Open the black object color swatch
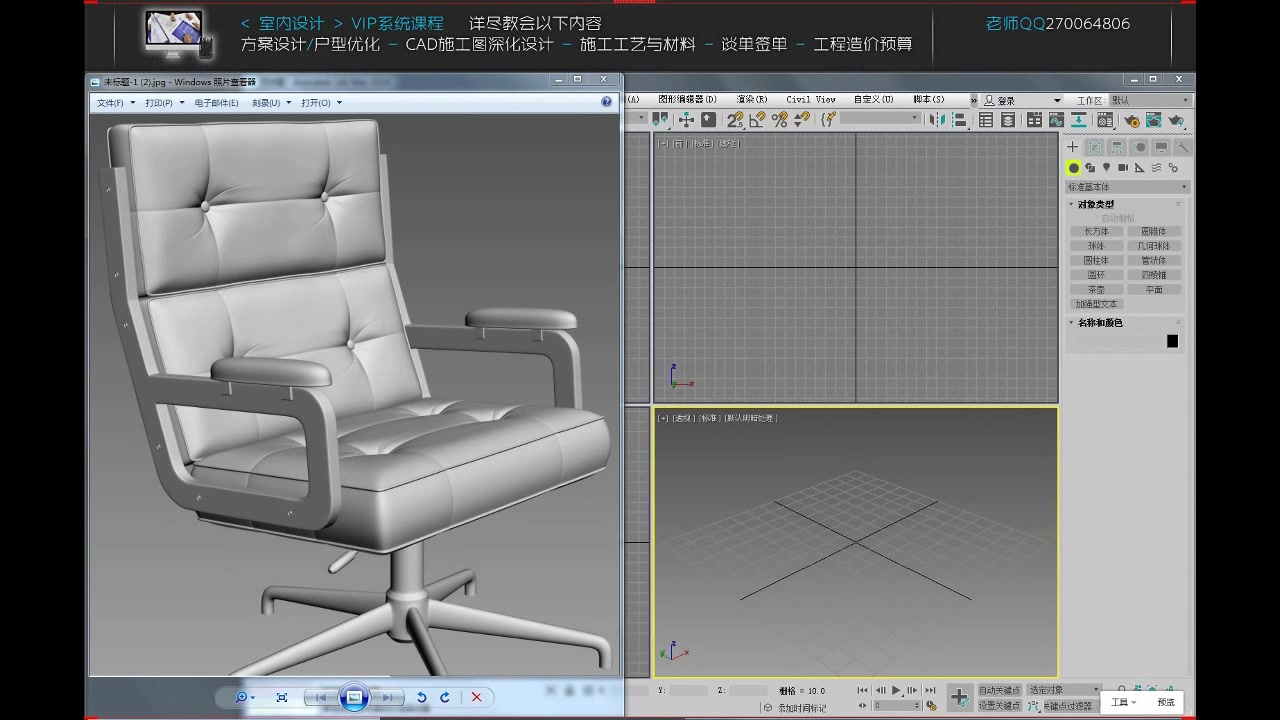 tap(1172, 341)
